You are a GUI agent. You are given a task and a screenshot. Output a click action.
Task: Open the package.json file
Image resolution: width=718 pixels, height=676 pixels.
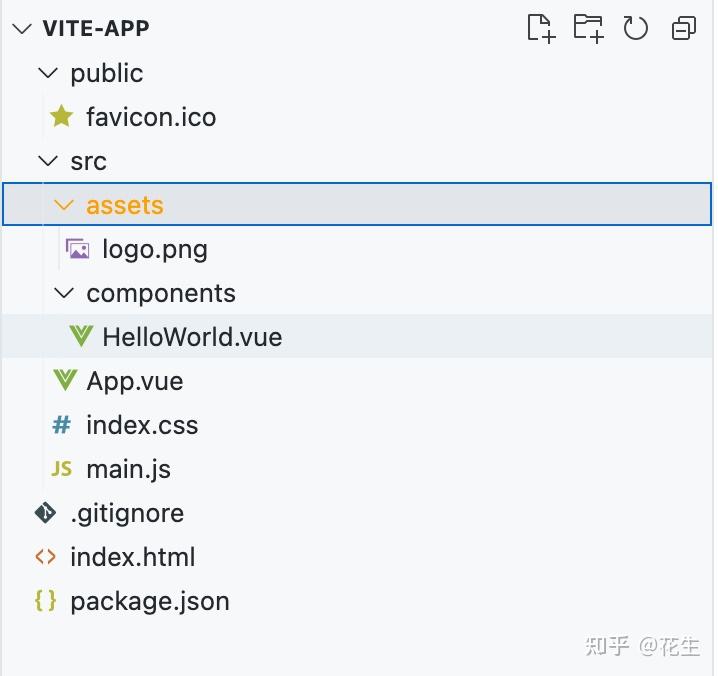click(x=149, y=601)
